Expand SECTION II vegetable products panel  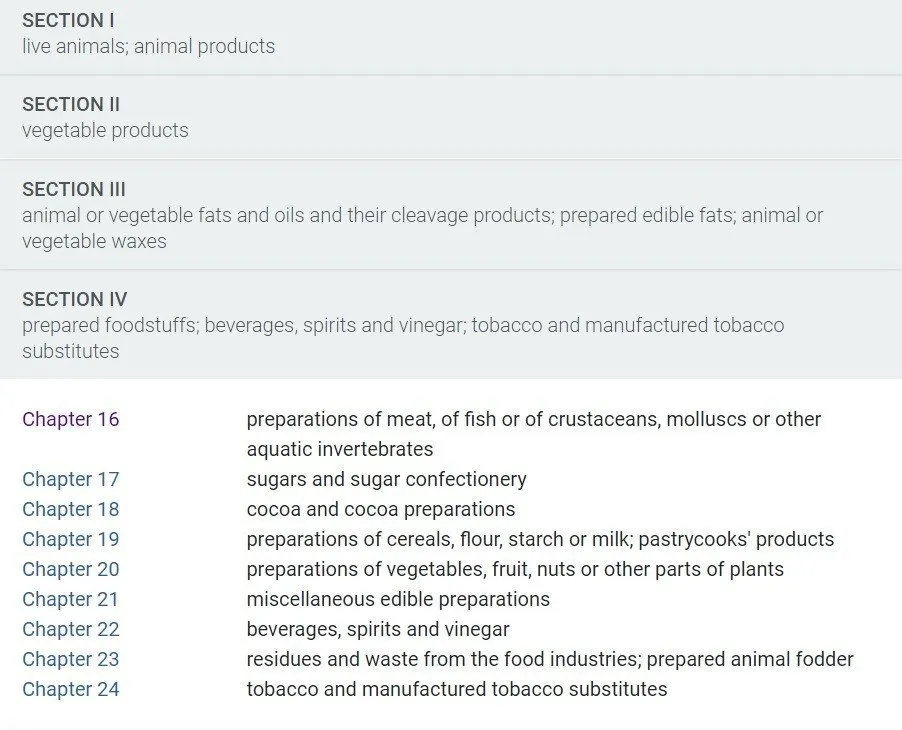(451, 117)
